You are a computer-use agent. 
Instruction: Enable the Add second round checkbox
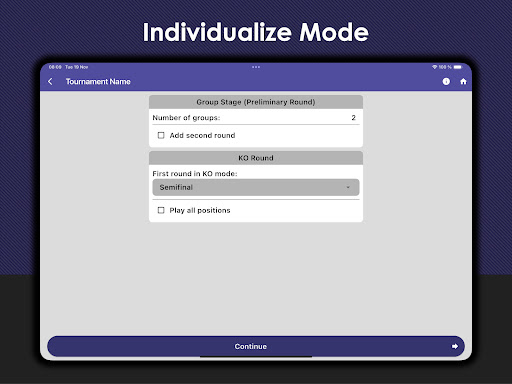coord(161,135)
